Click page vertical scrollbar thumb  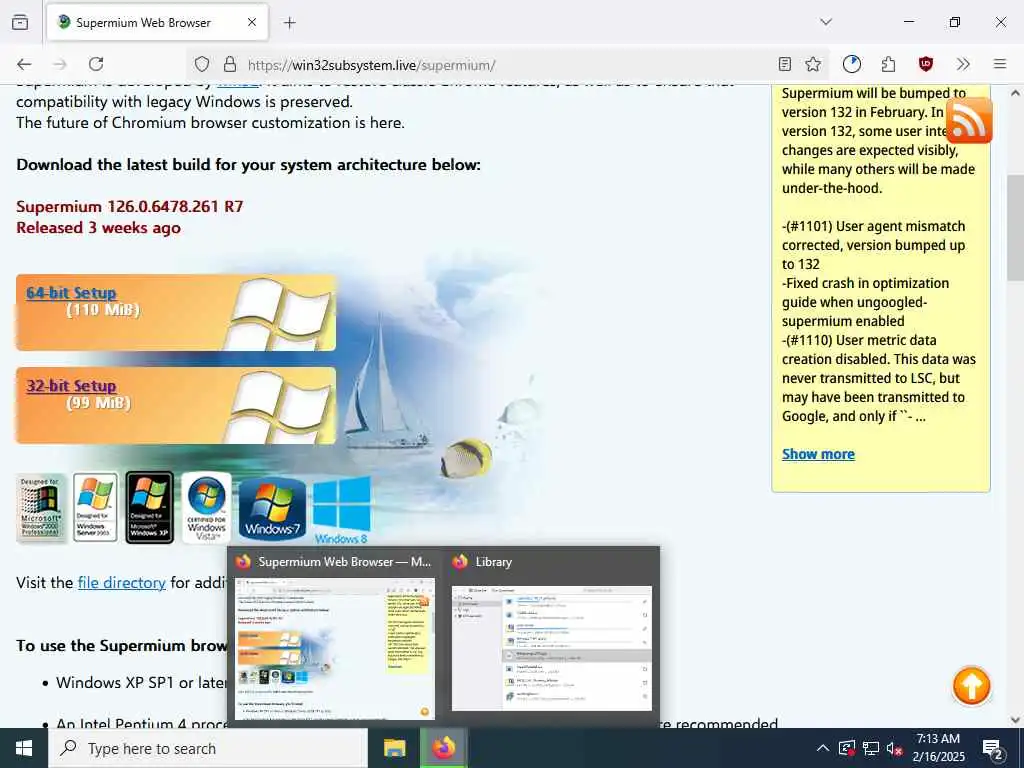pyautogui.click(x=1016, y=227)
